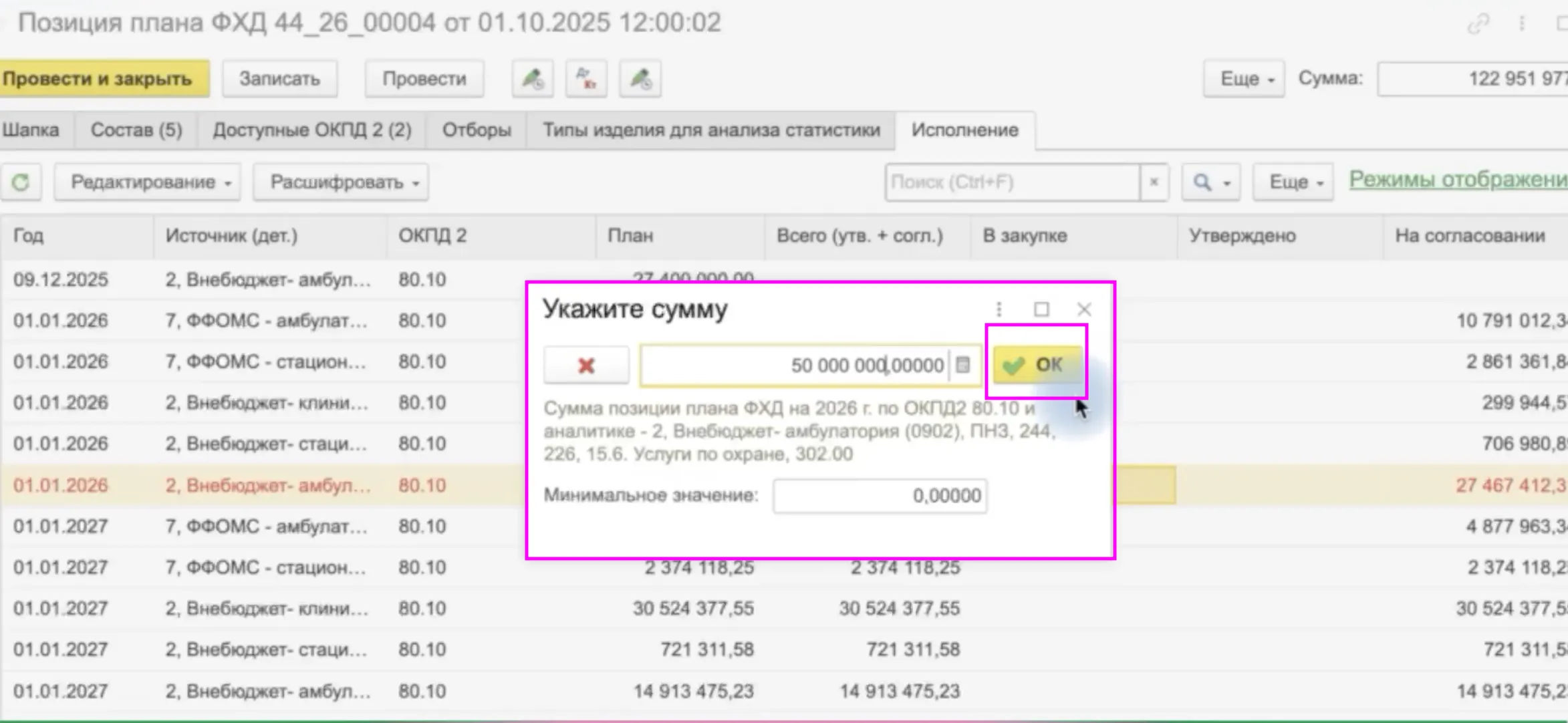
Task: Open Доступные ОКПД 2 (2) tab
Action: pos(312,130)
